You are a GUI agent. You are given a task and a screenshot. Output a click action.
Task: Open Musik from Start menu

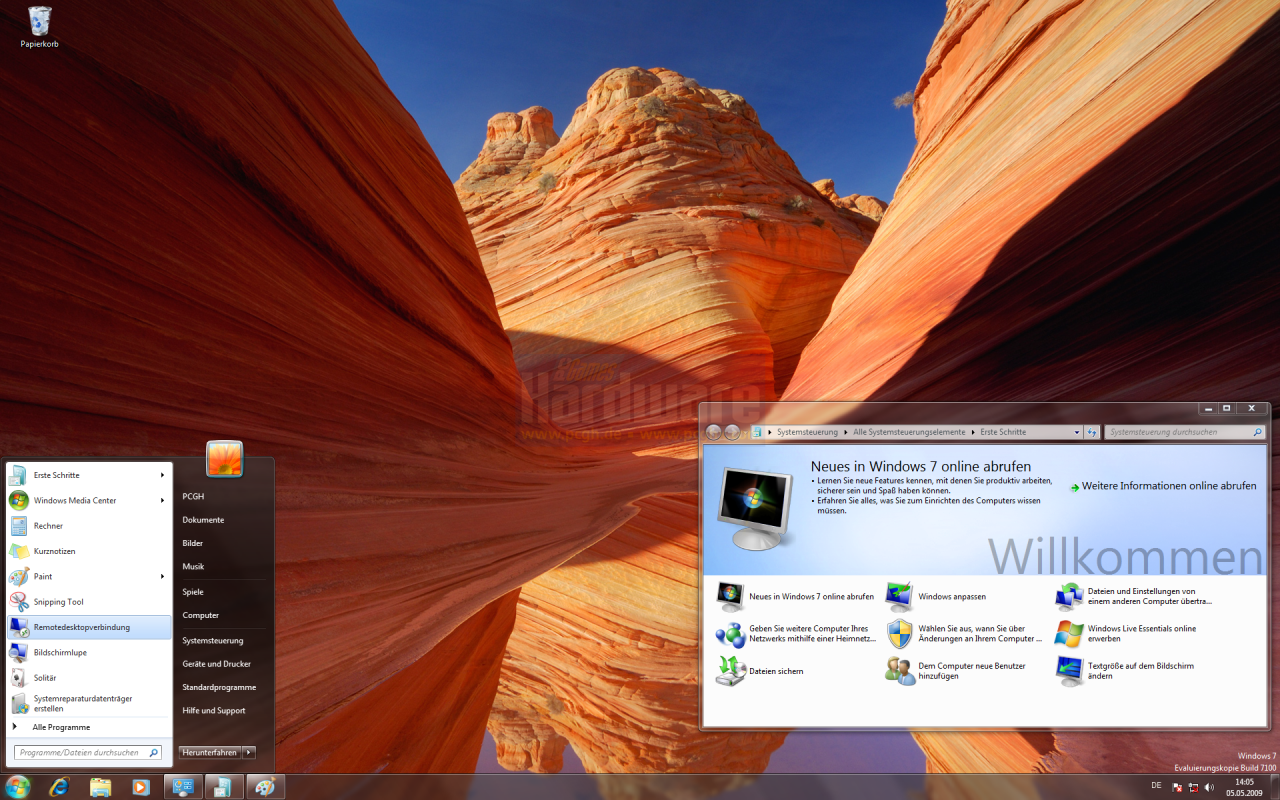(x=193, y=566)
